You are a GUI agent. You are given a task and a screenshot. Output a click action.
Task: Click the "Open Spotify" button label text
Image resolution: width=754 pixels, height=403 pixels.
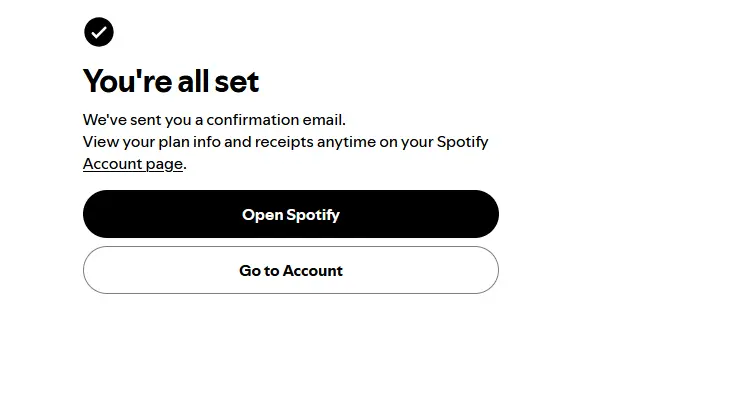(291, 214)
